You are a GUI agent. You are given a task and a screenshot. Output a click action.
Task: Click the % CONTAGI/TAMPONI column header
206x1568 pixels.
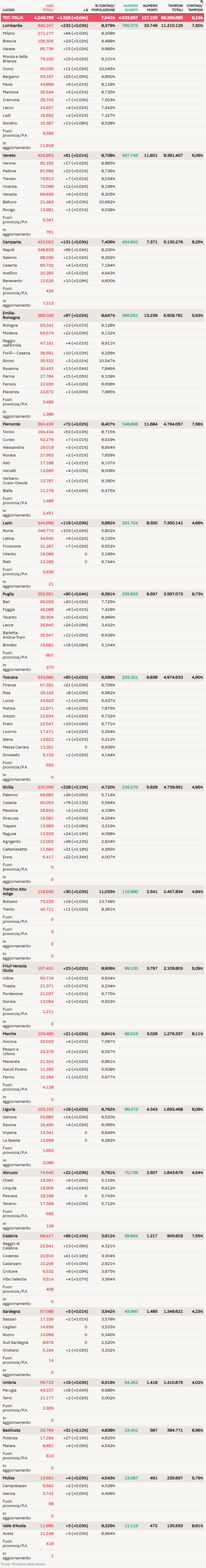195,6
